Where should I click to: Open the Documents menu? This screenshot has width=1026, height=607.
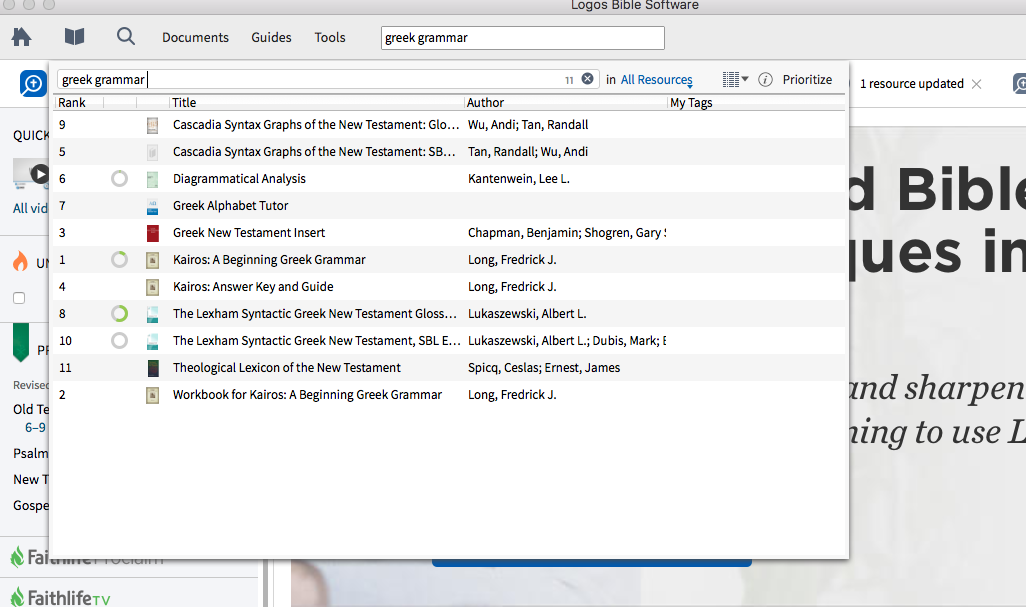[x=195, y=37]
